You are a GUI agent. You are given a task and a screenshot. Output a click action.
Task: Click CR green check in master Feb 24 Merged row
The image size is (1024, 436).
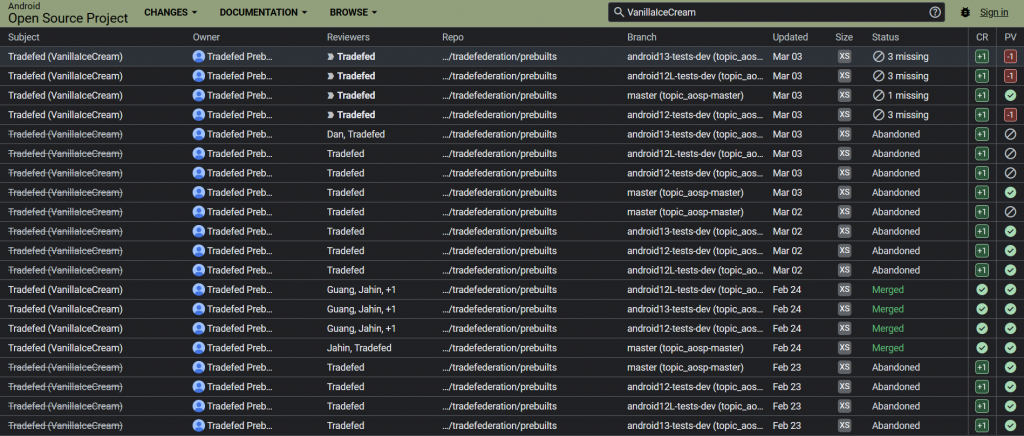tap(982, 348)
